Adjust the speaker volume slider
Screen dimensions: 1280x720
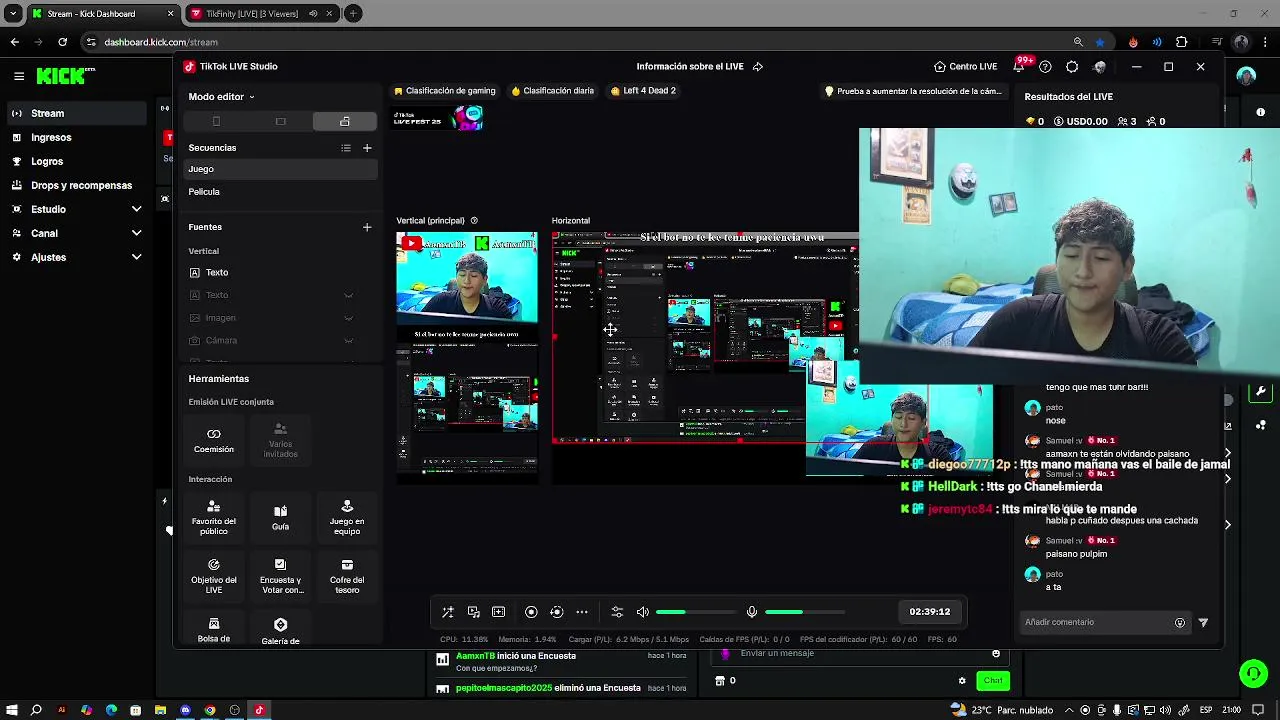[695, 612]
